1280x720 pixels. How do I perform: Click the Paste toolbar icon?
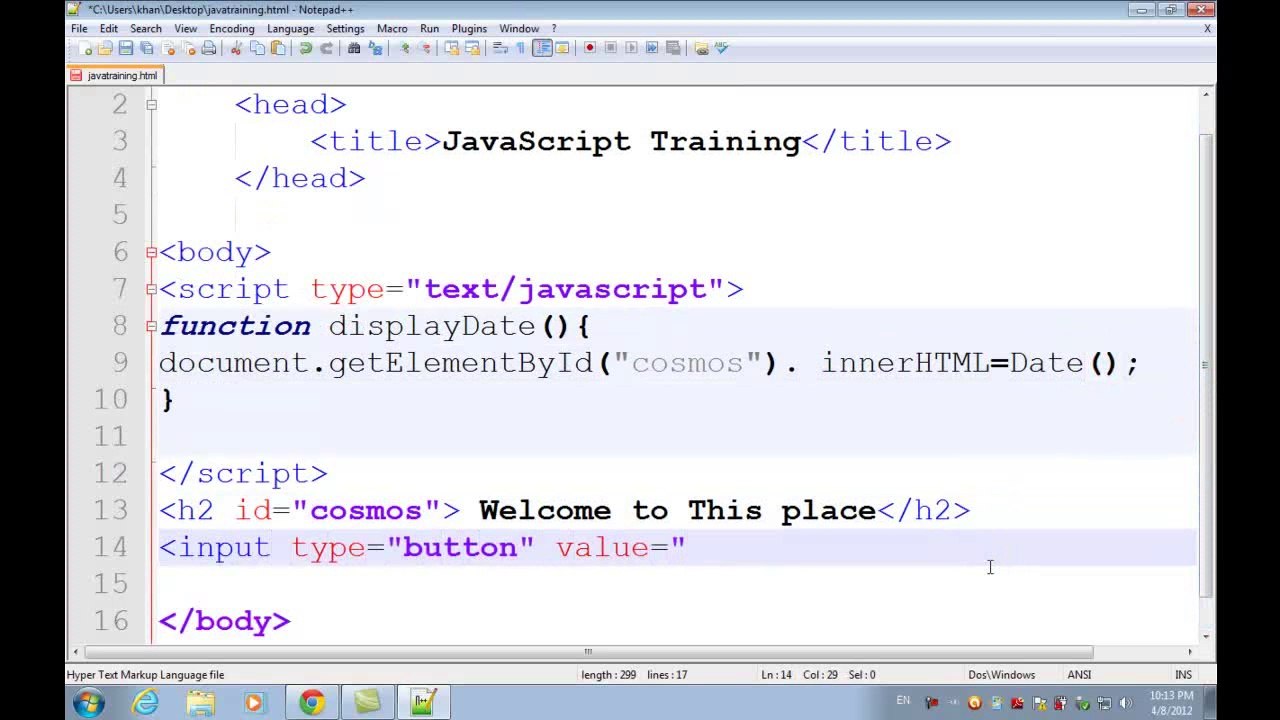point(279,48)
